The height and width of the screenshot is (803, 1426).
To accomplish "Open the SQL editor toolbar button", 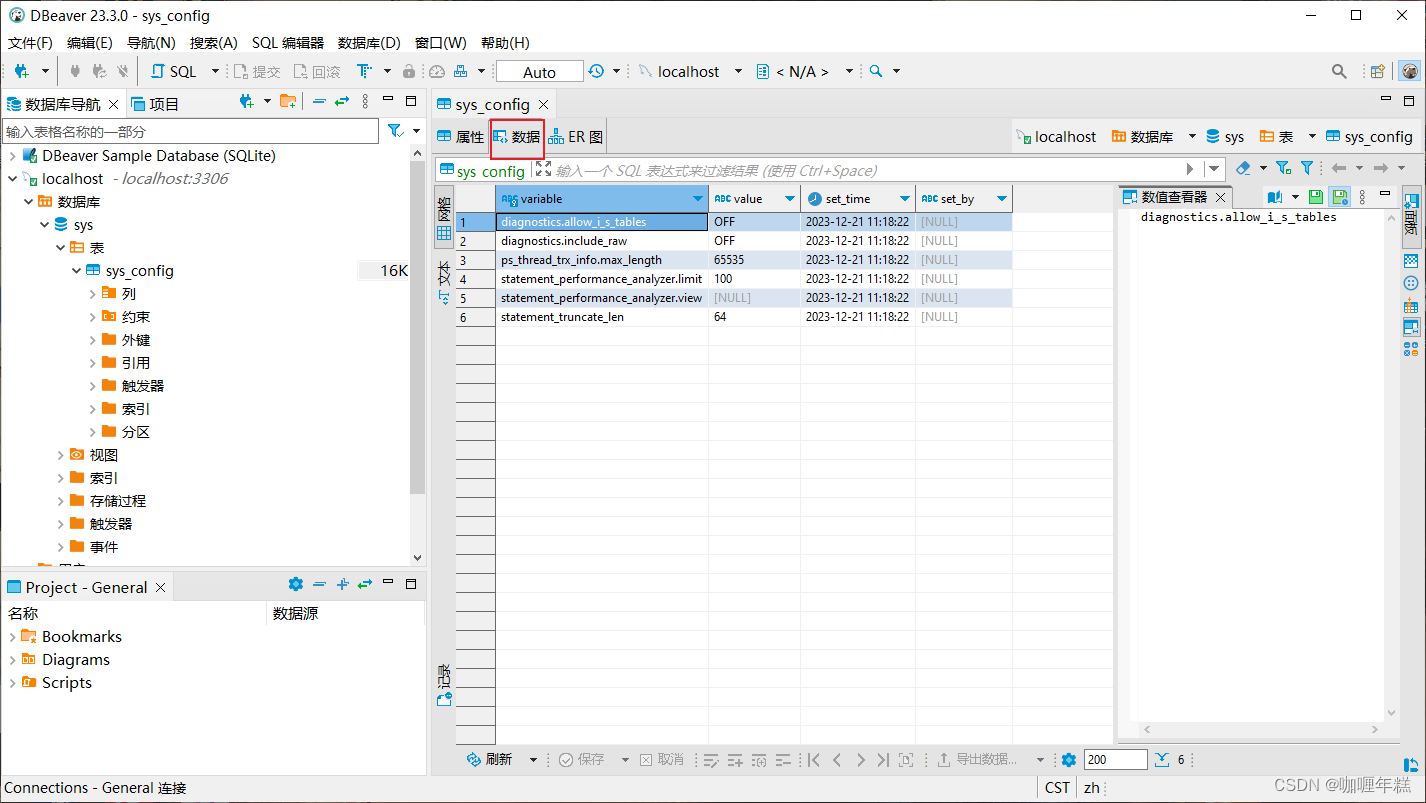I will pos(174,72).
